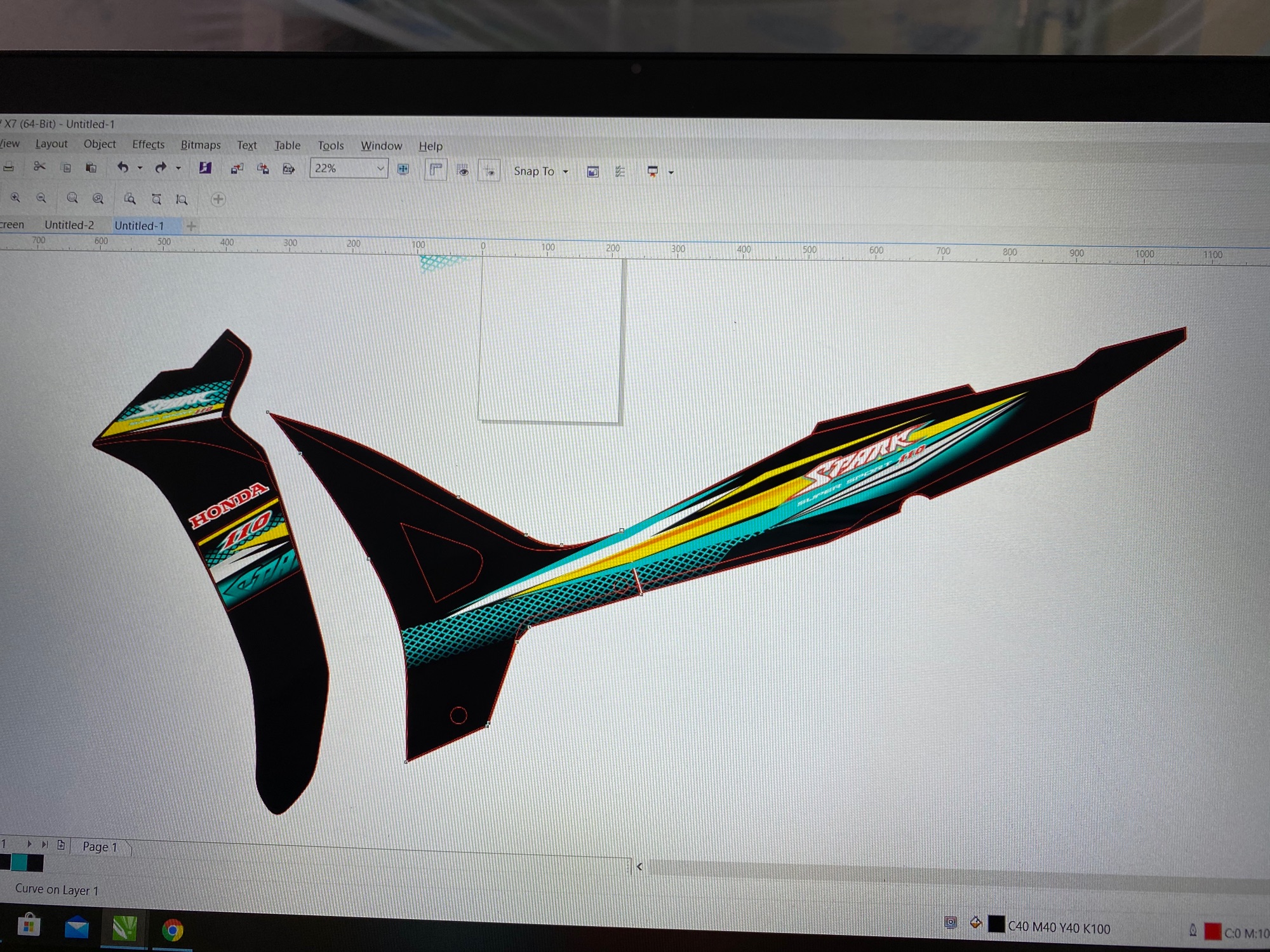This screenshot has height=952, width=1270.
Task: Toggle Show Guidelines button
Action: [x=489, y=171]
